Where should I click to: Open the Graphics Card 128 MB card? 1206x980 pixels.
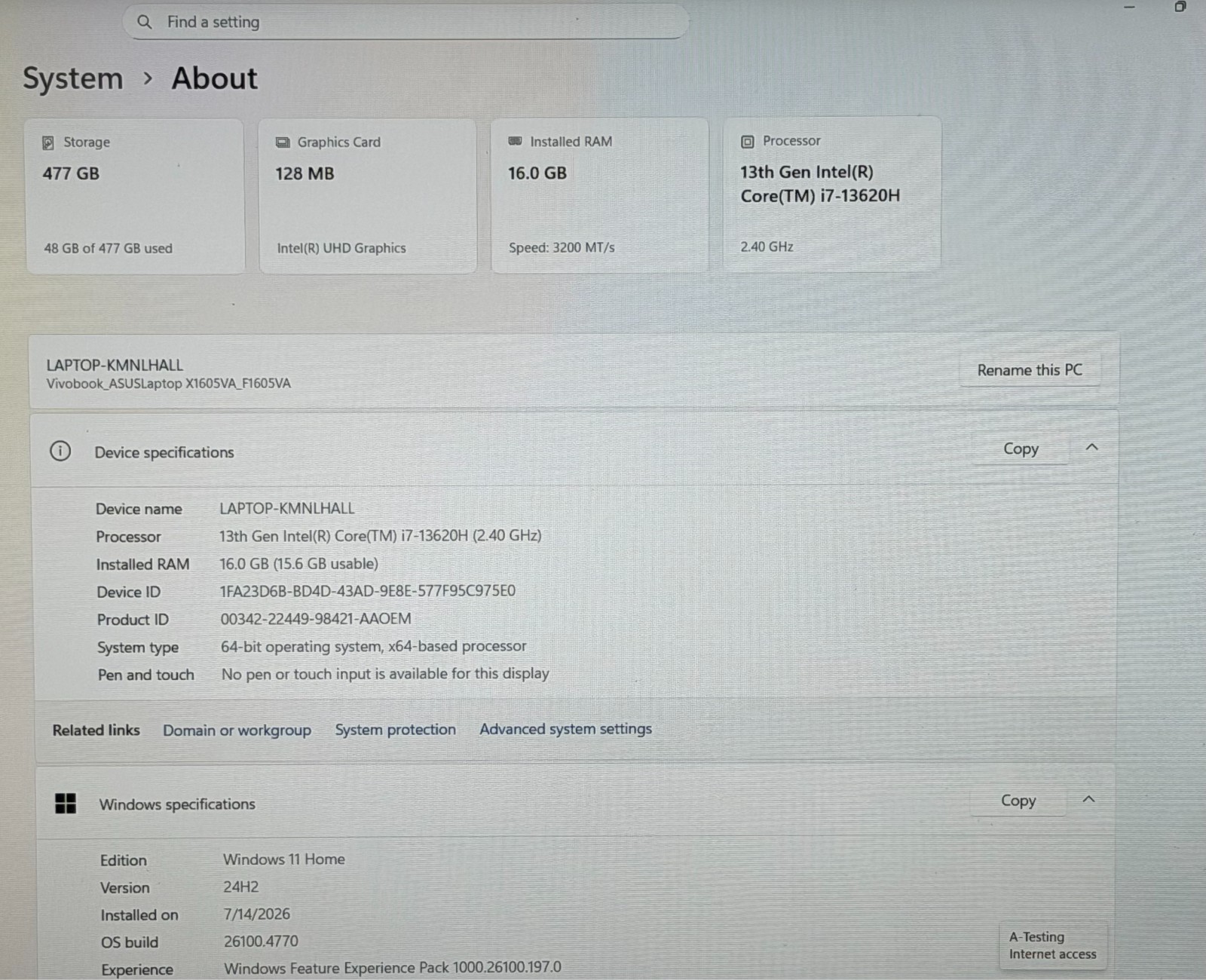click(368, 195)
